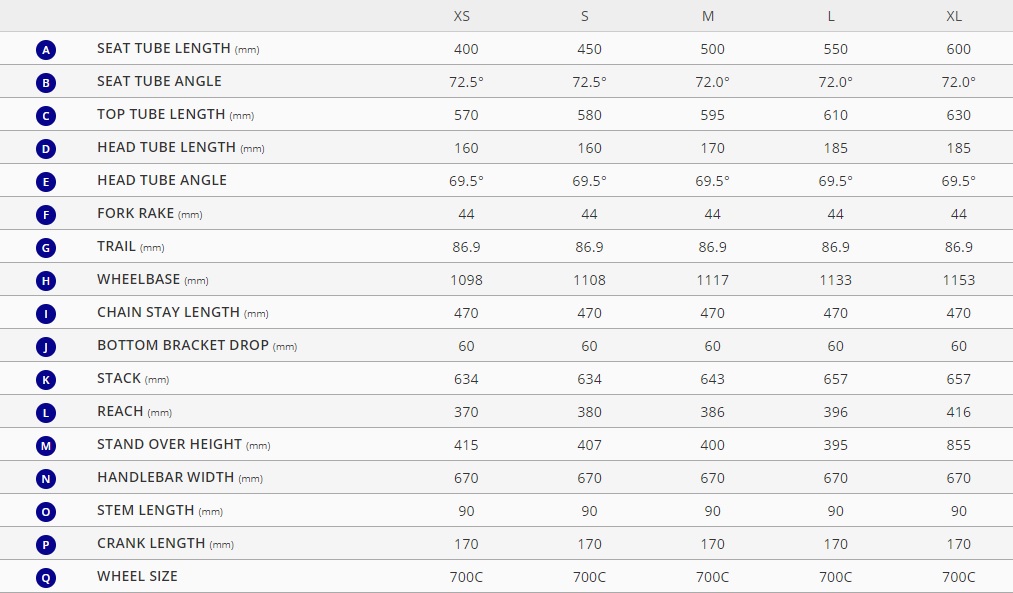Viewport: 1013px width, 593px height.
Task: Click the B icon for Seat Tube Angle
Action: [46, 83]
